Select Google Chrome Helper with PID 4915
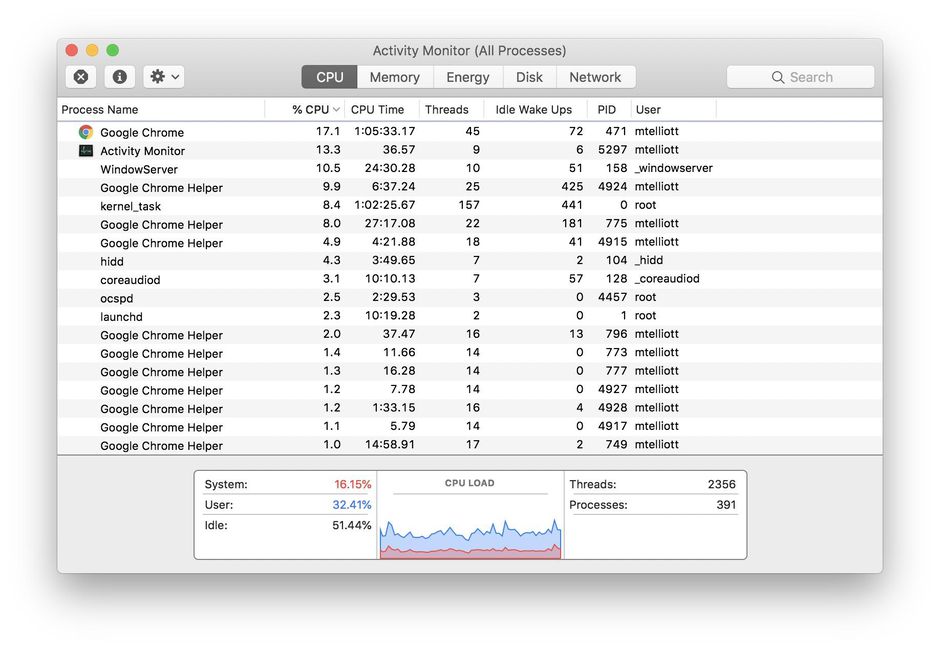 pos(470,243)
